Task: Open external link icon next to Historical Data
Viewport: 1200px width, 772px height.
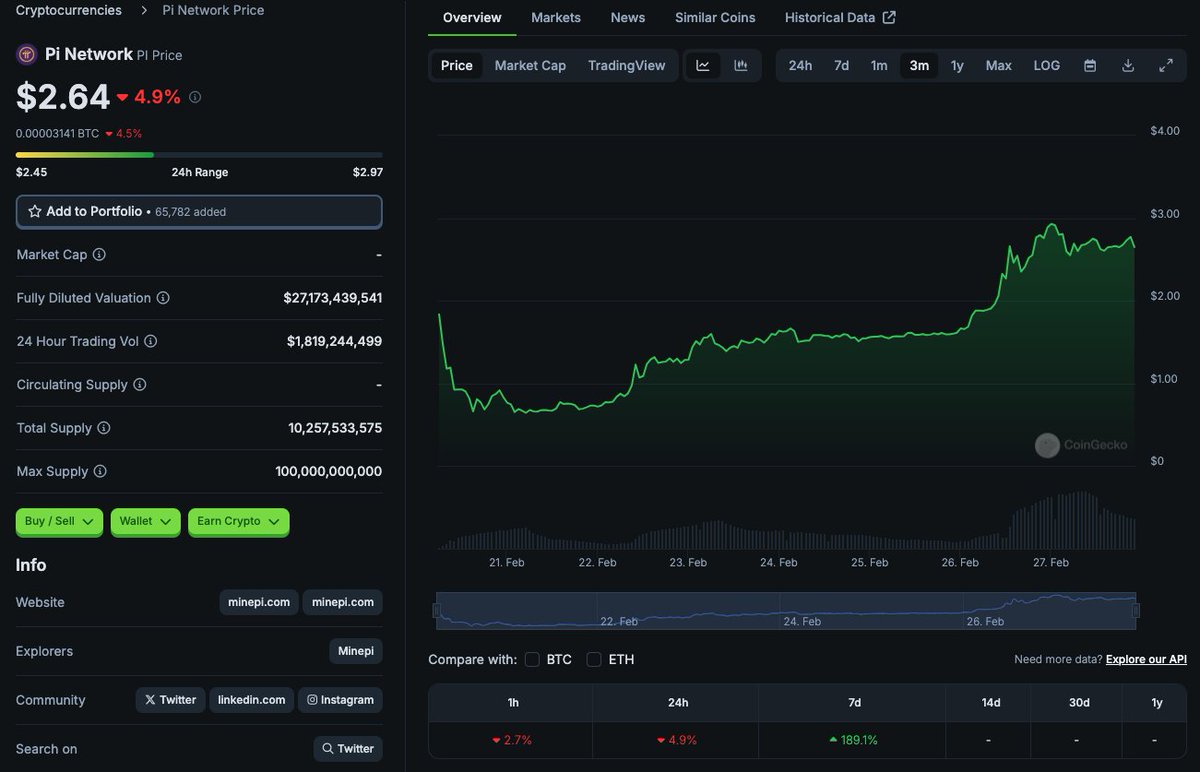Action: point(889,17)
